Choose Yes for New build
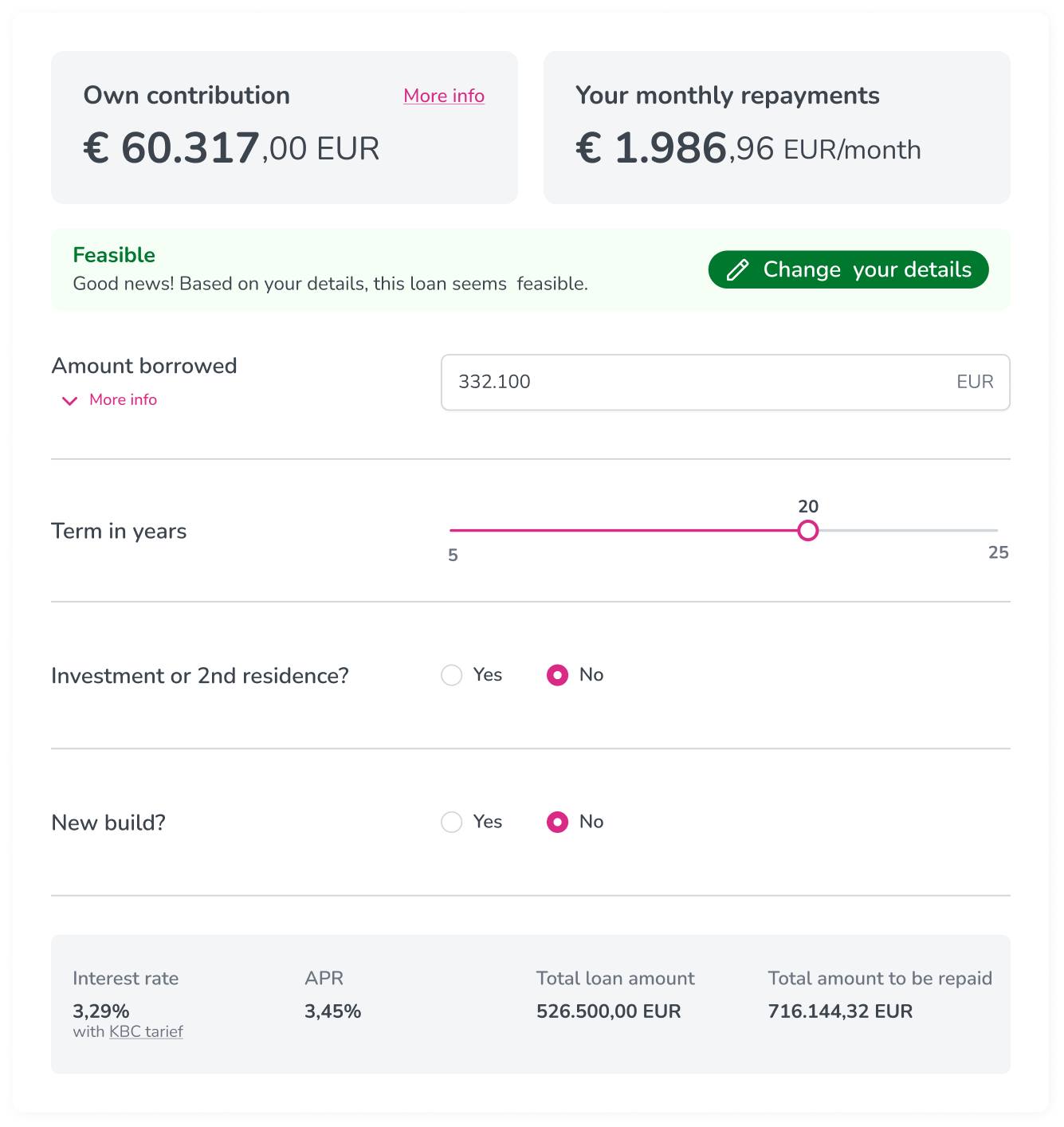Viewport: 1064px width, 1127px height. point(452,822)
